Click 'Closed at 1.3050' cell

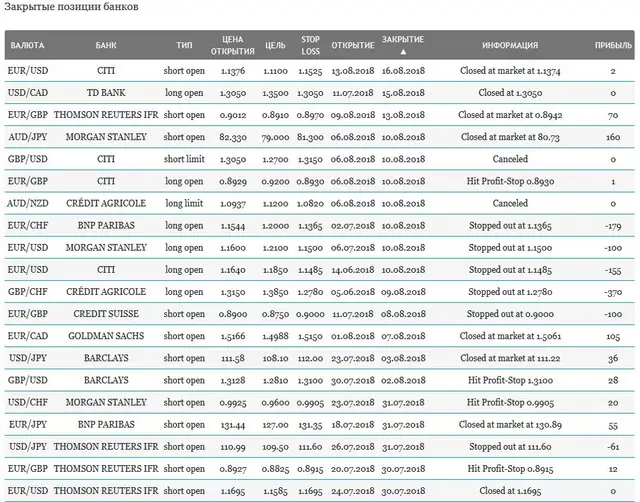tap(510, 93)
